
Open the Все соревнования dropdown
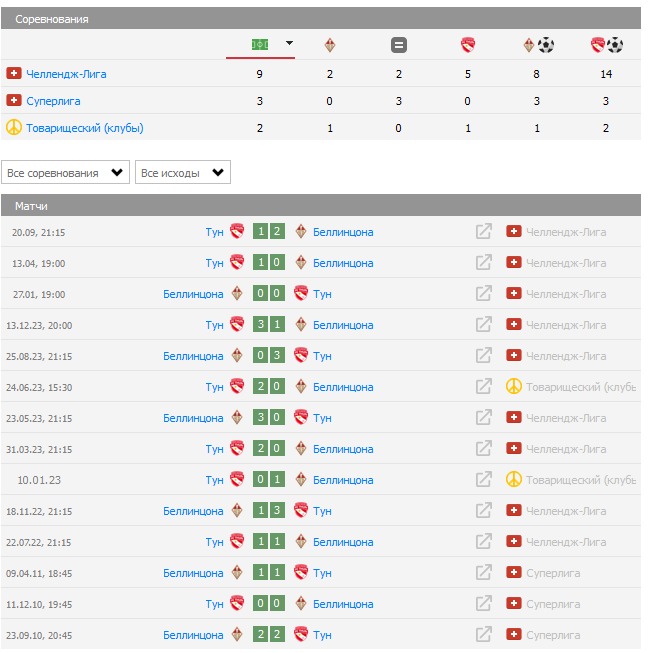click(x=66, y=173)
